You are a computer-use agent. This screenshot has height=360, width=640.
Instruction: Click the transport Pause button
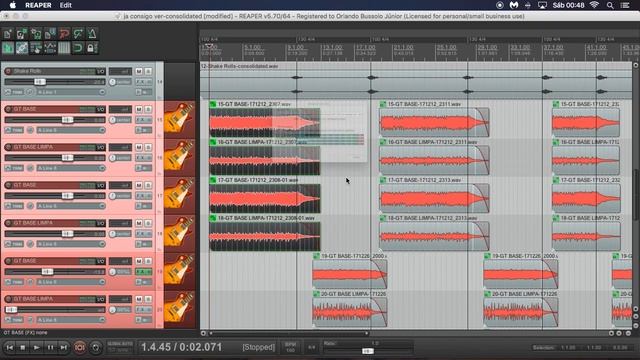coord(50,347)
